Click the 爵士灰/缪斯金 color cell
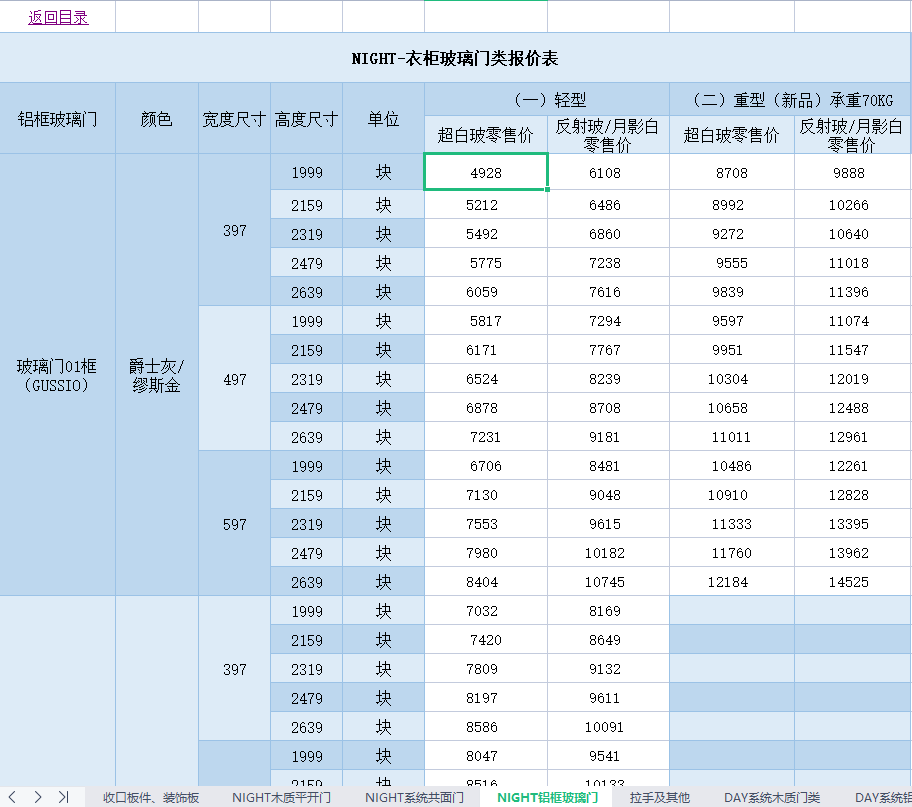 pos(157,375)
